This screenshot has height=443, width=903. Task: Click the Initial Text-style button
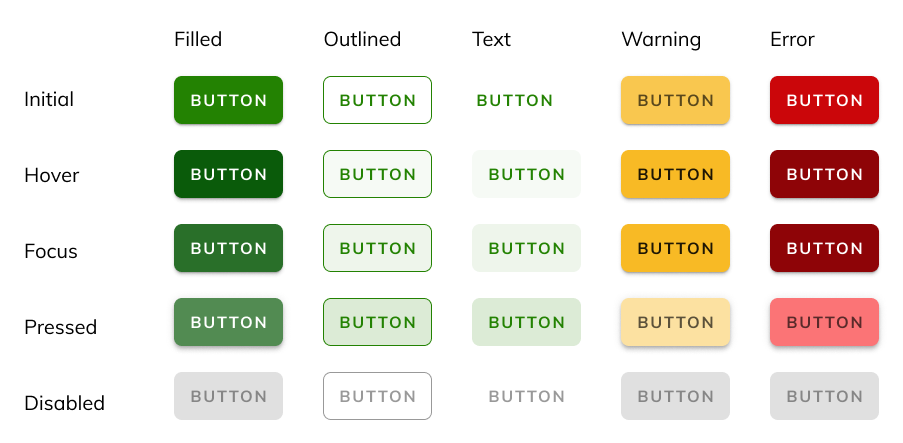click(514, 100)
